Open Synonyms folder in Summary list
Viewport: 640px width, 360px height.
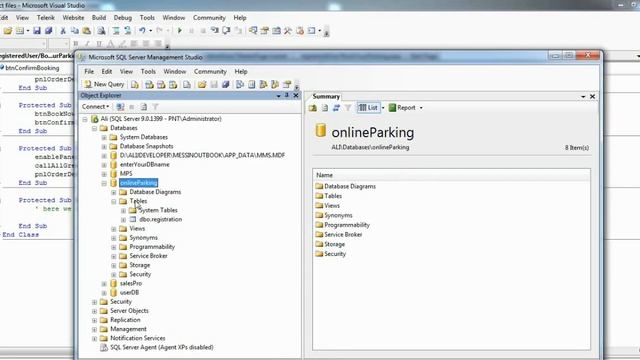point(338,216)
